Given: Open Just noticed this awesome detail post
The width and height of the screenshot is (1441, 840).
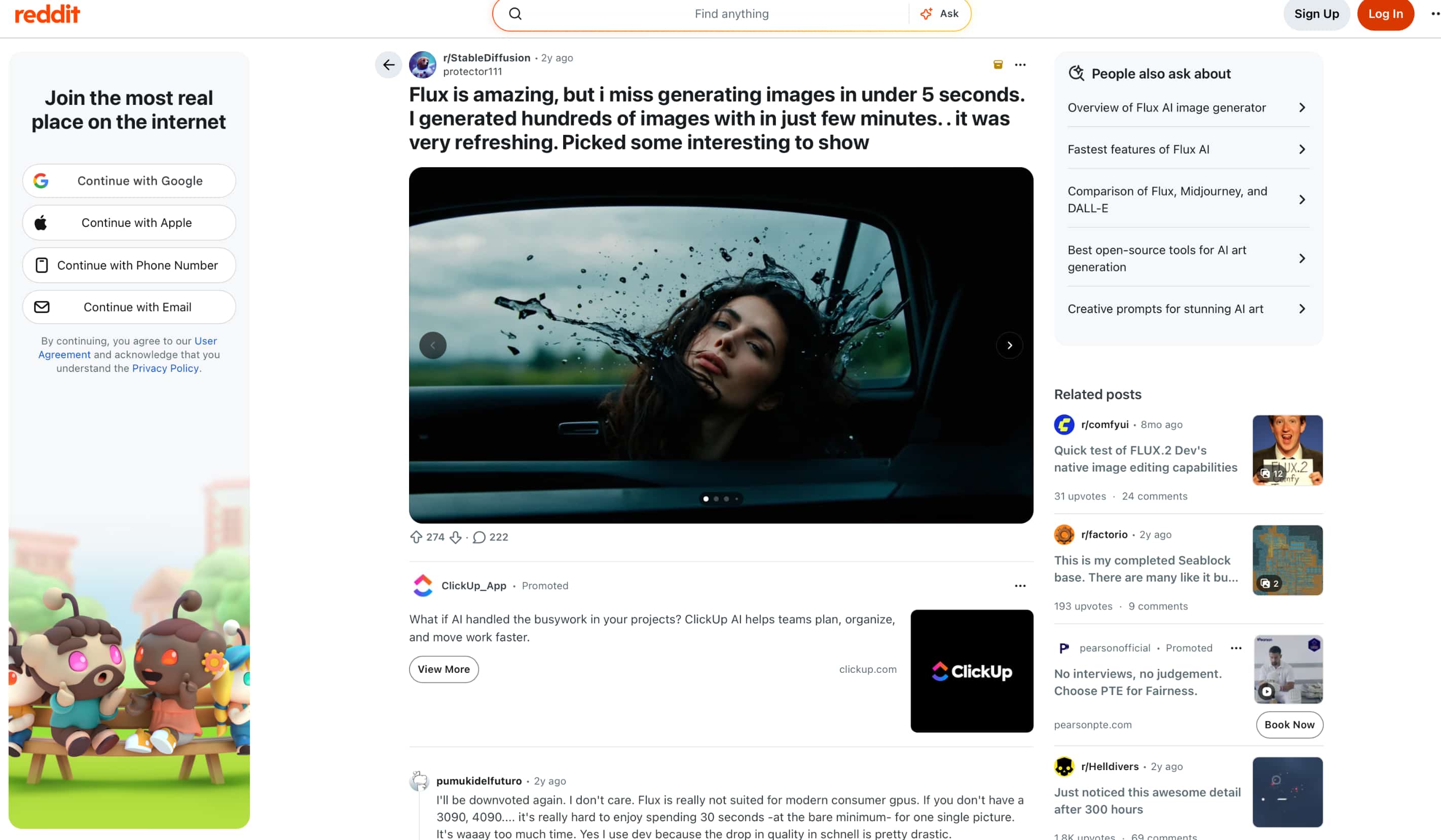Looking at the screenshot, I should click(1147, 801).
